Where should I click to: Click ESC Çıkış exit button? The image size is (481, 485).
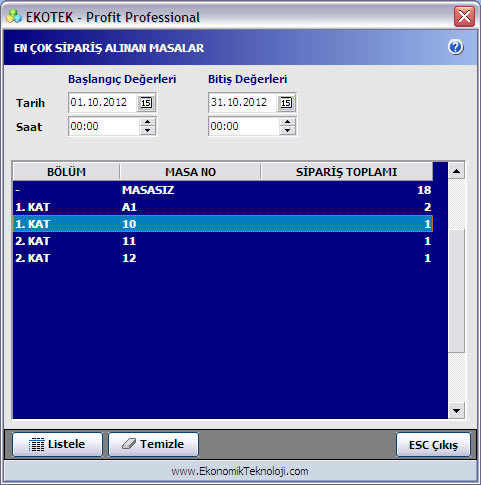click(433, 444)
